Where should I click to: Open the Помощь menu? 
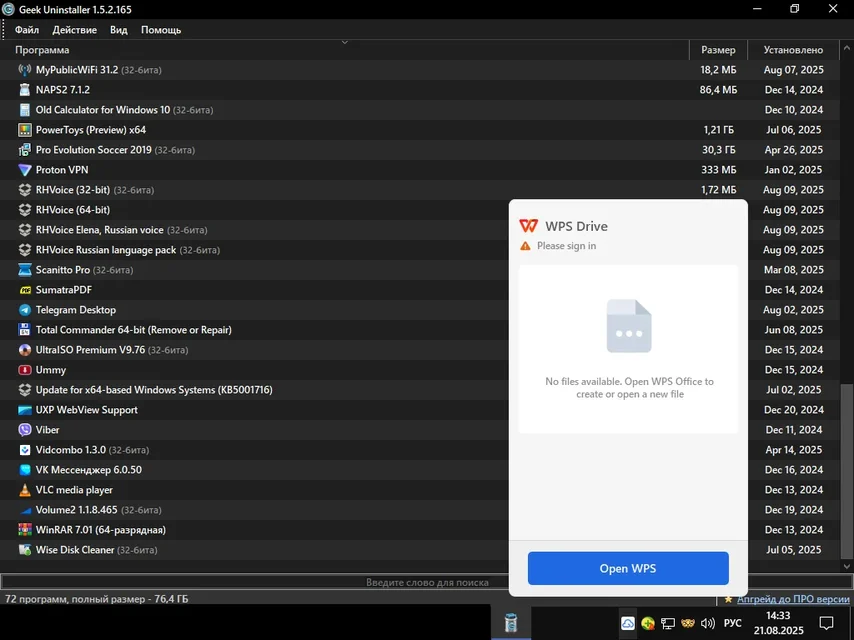[161, 30]
